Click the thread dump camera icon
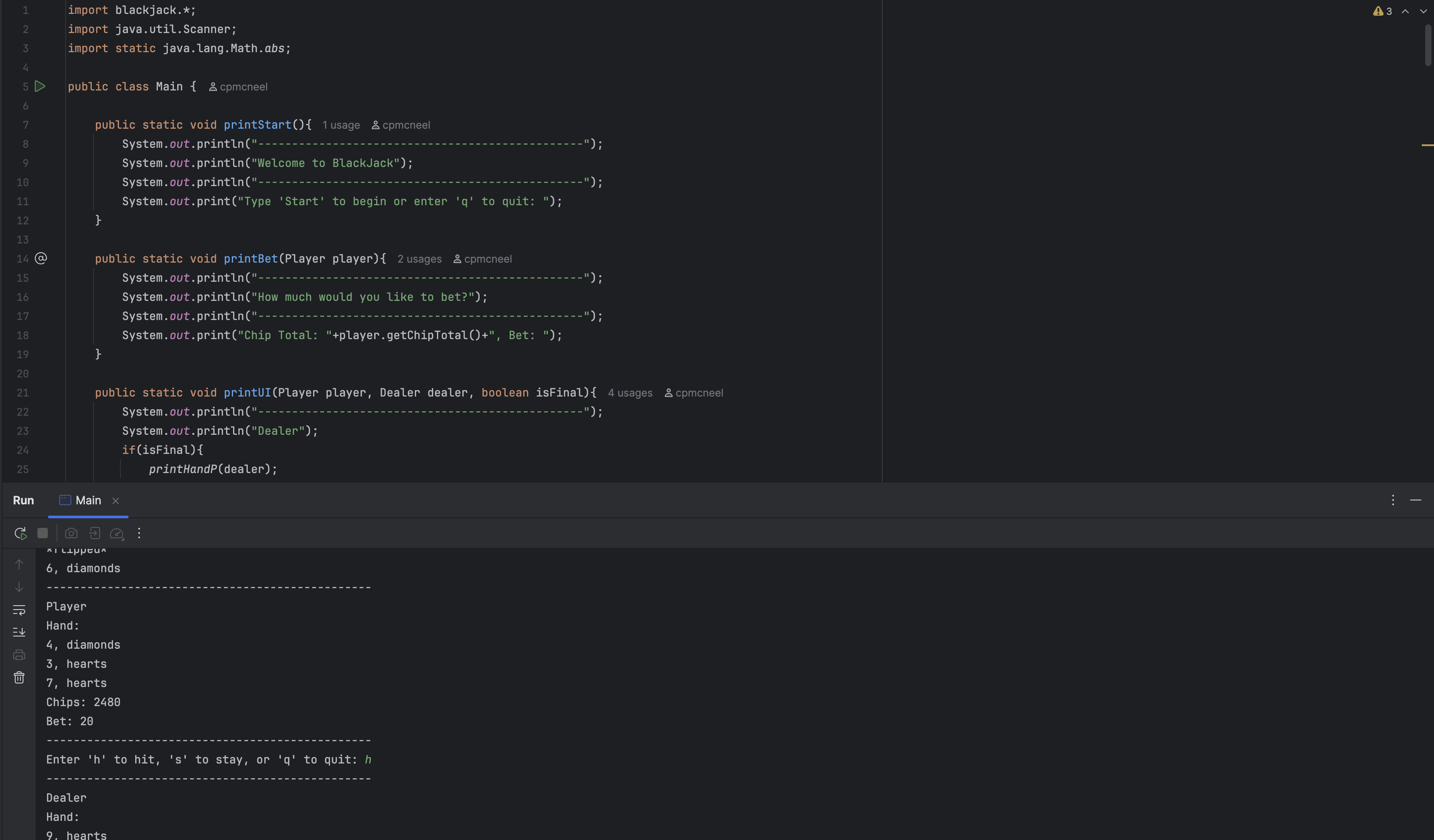This screenshot has width=1434, height=840. click(x=71, y=533)
